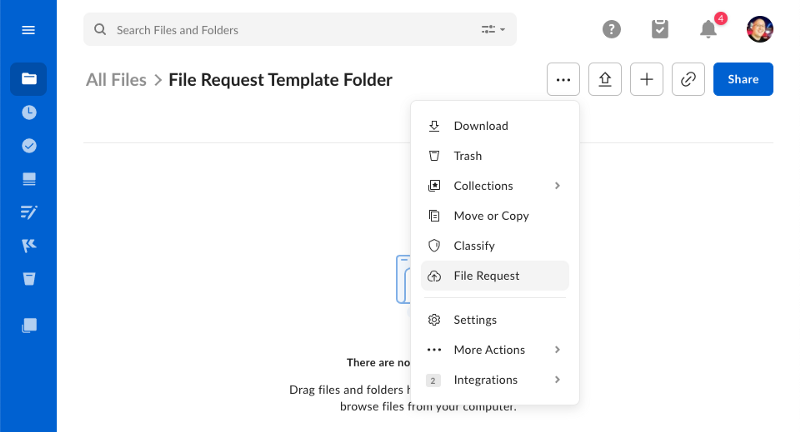
Task: Open the laptop-shaped sidebar icon
Action: [x=29, y=179]
